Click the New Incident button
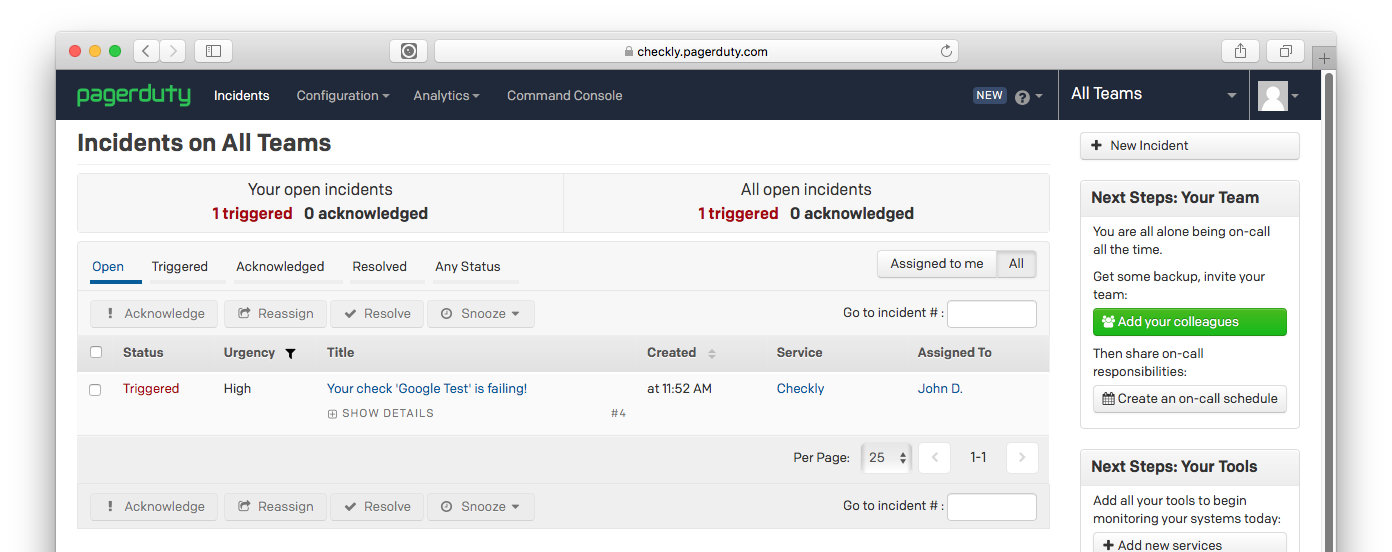The image size is (1392, 552). pos(1189,146)
